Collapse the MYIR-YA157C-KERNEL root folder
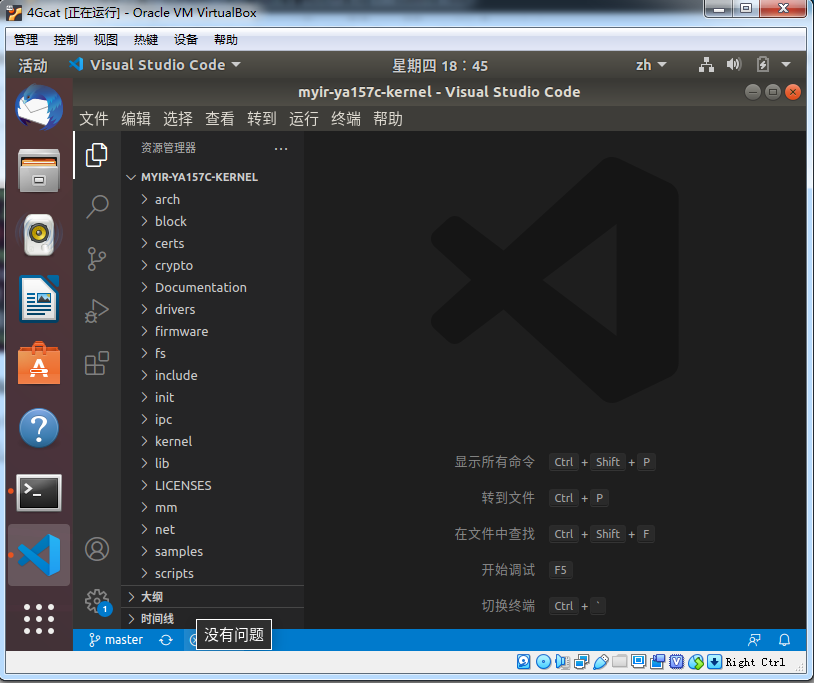This screenshot has height=683, width=814. (x=213, y=177)
